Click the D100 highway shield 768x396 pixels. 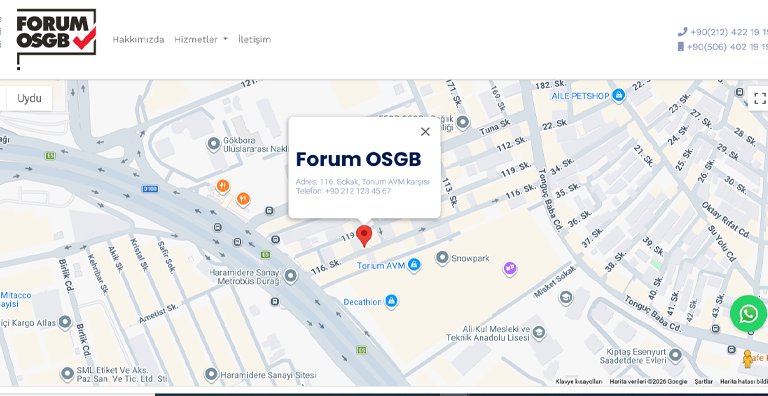point(150,189)
